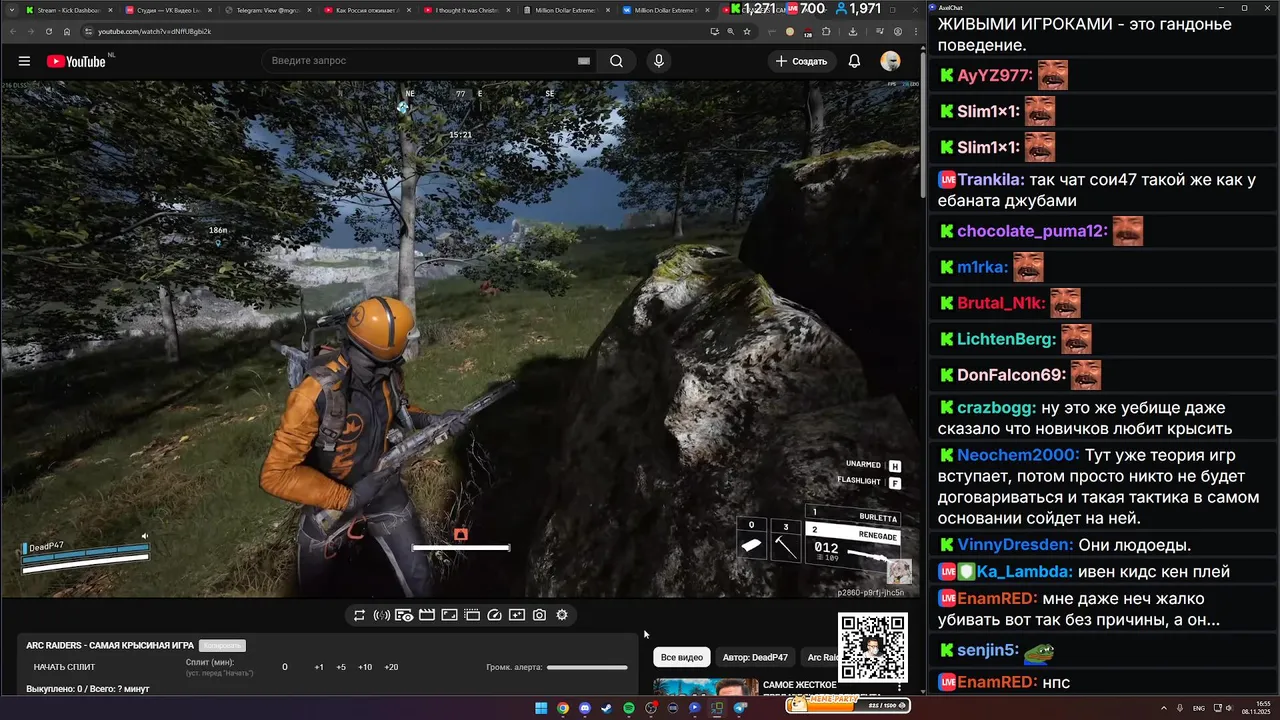1280x720 pixels.
Task: Open the gear settings in player toolbar
Action: [562, 615]
